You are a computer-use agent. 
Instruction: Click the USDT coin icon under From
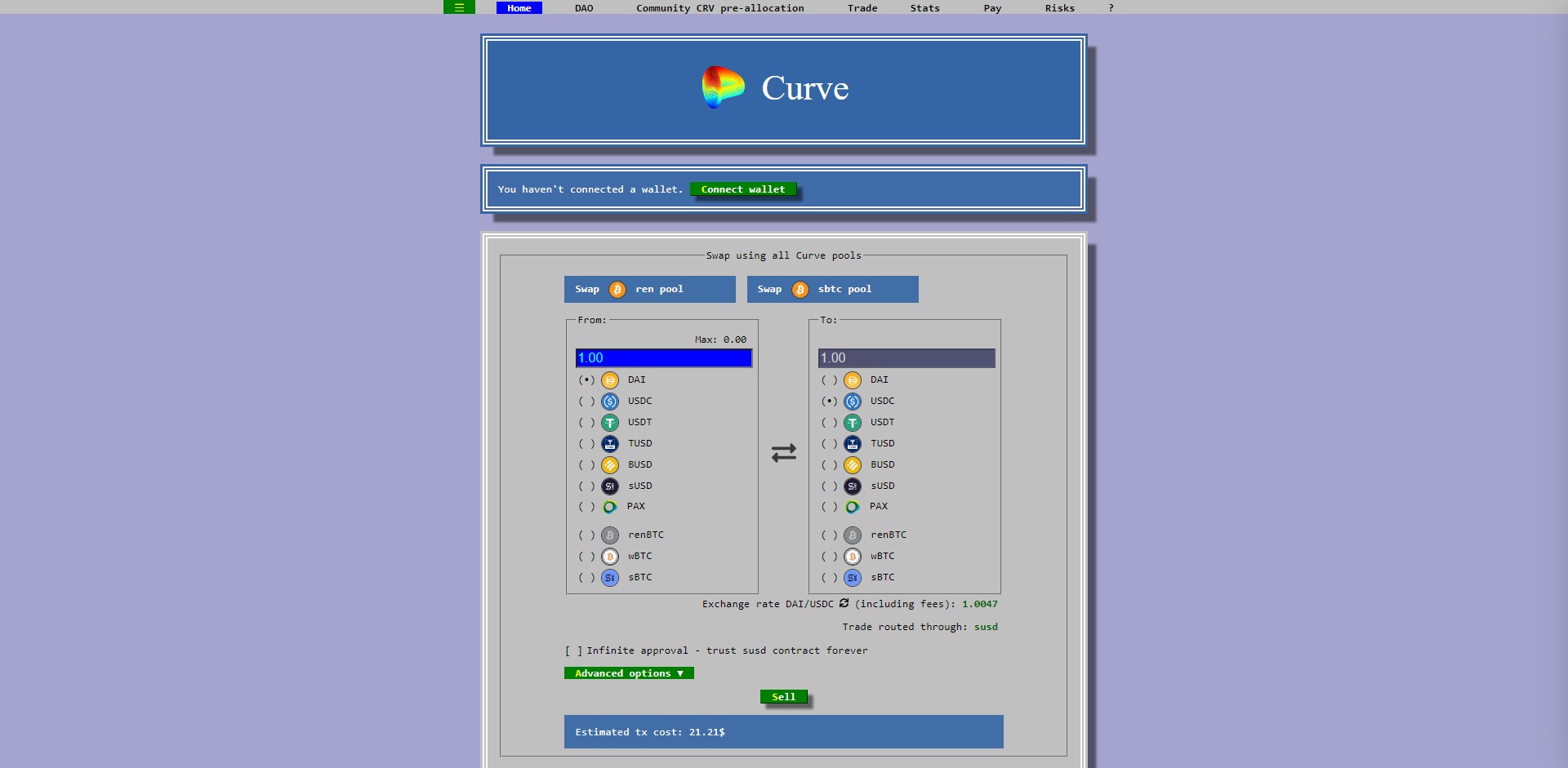pyautogui.click(x=610, y=423)
